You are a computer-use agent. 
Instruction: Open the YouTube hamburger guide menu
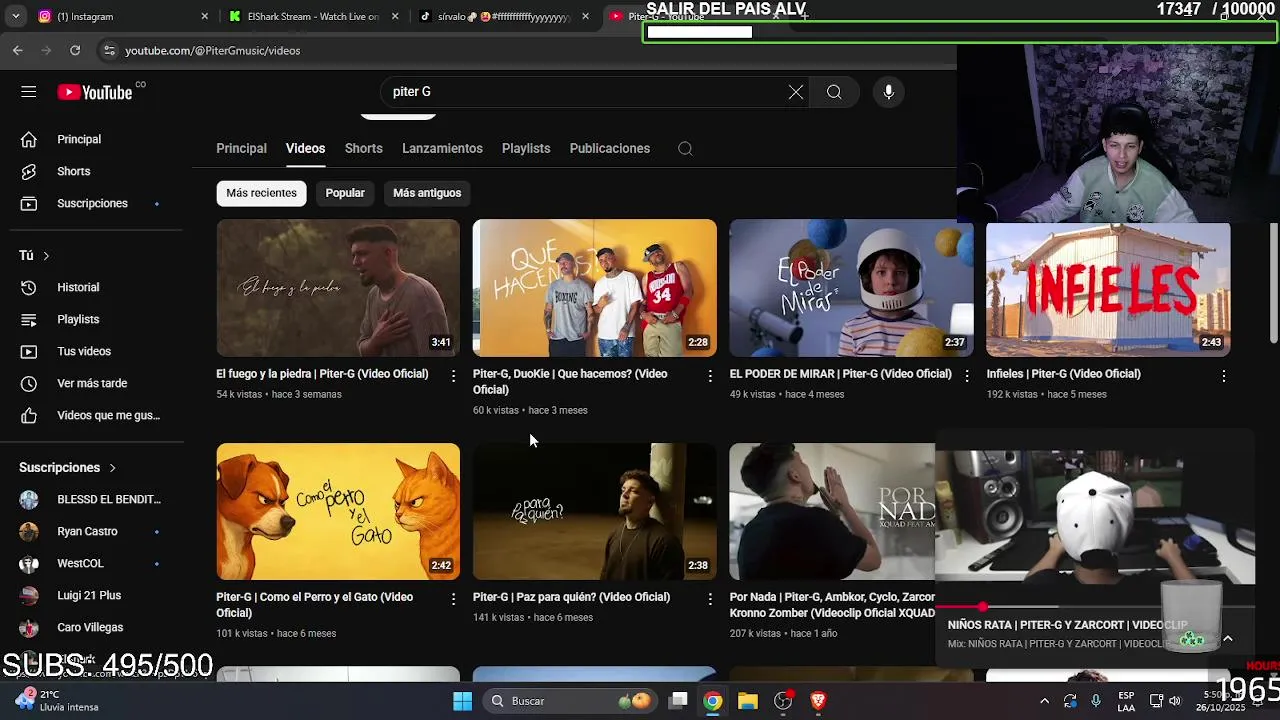click(28, 92)
